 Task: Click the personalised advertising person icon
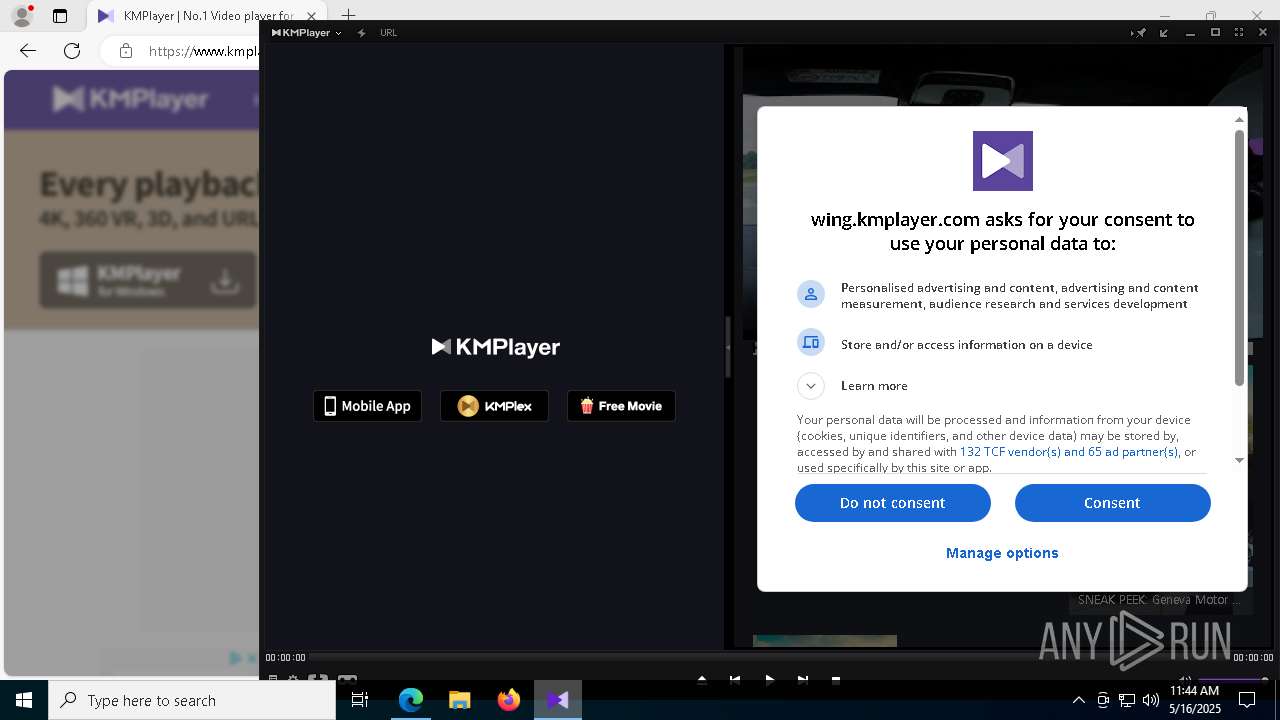pos(811,294)
